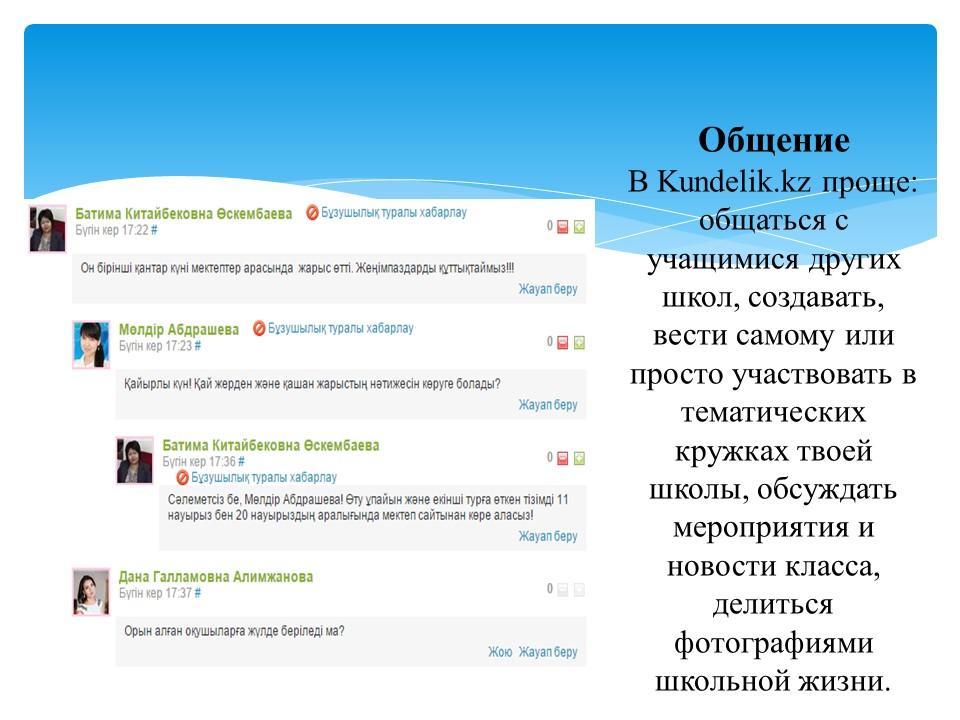Viewport: 960px width, 720px height.
Task: Click the # permalink after 17:22
Action: coord(154,230)
